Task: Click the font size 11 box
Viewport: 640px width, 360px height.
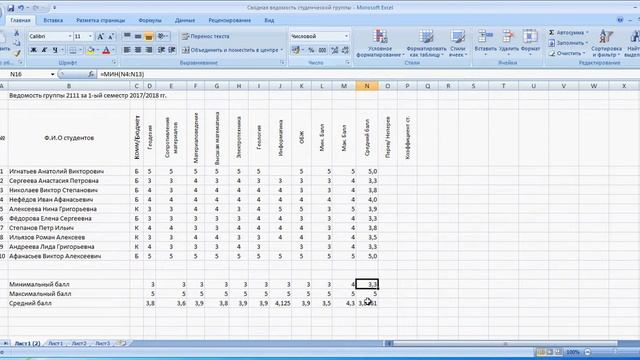Action: [x=80, y=36]
